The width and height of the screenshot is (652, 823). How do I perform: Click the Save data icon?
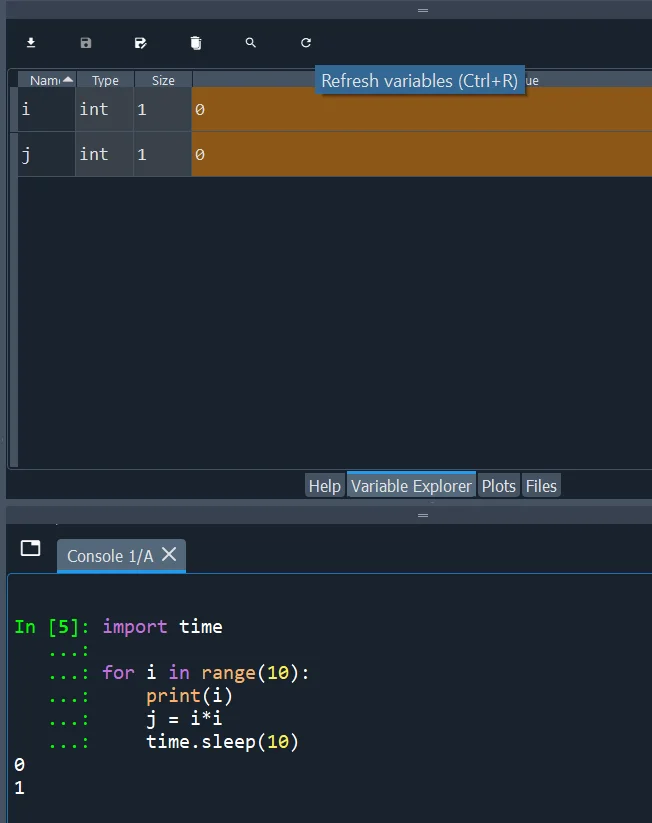coord(86,43)
